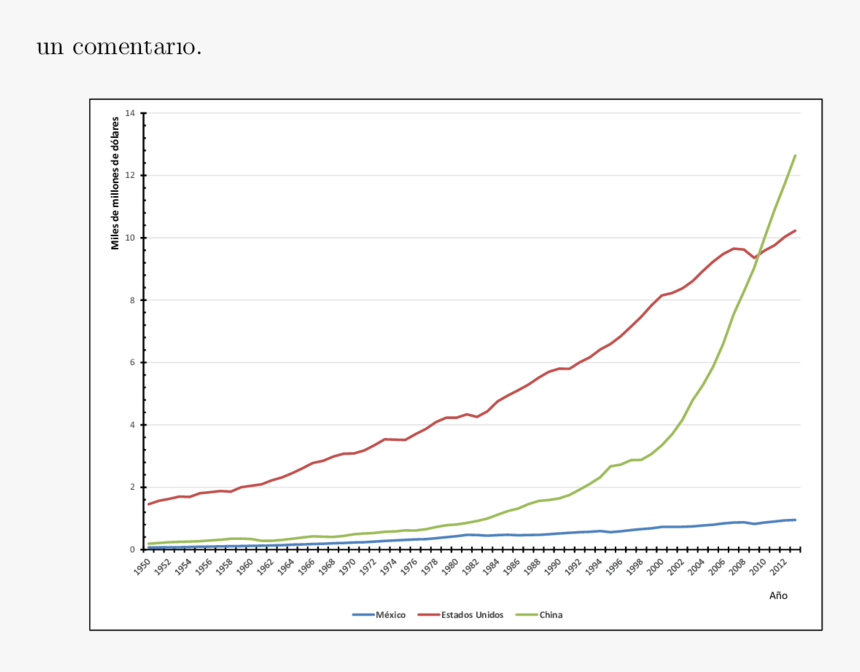Click the y-axis value 6
The image size is (860, 672).
point(132,363)
